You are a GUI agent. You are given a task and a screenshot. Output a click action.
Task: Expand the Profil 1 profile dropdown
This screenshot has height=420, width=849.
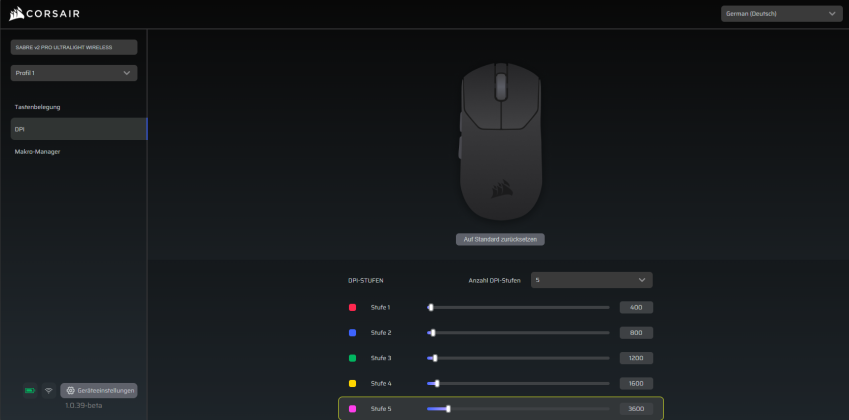[73, 73]
